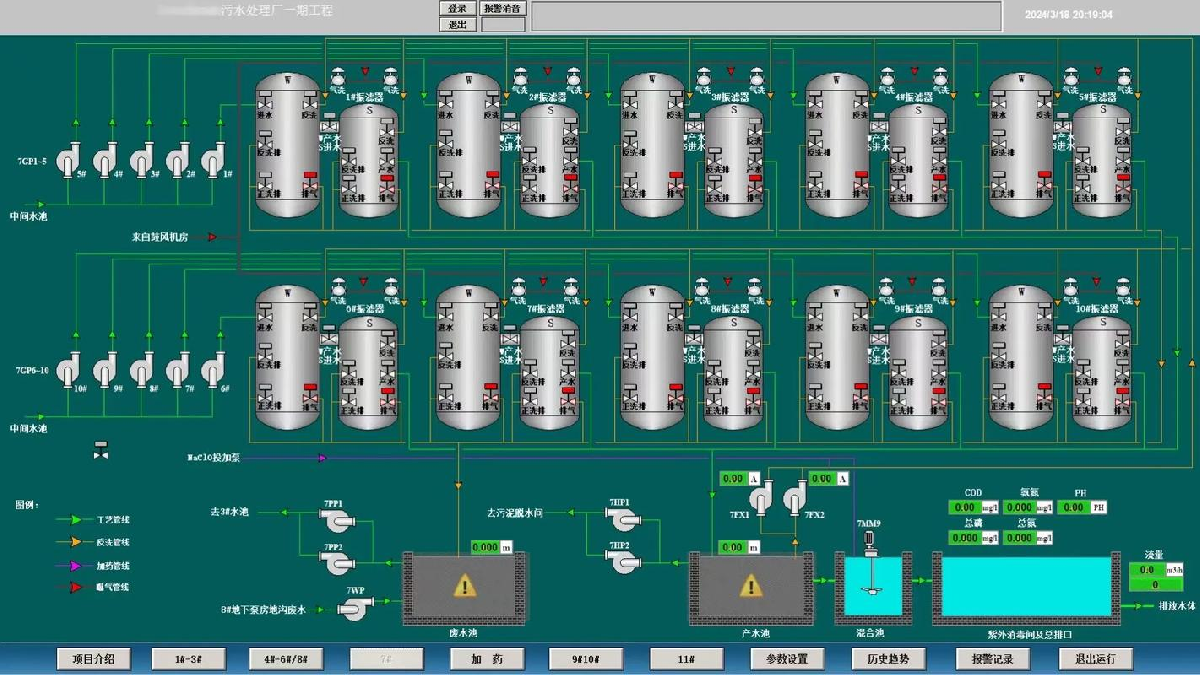
Task: Toggle the 报警消音 alarm mute button
Action: pos(503,8)
